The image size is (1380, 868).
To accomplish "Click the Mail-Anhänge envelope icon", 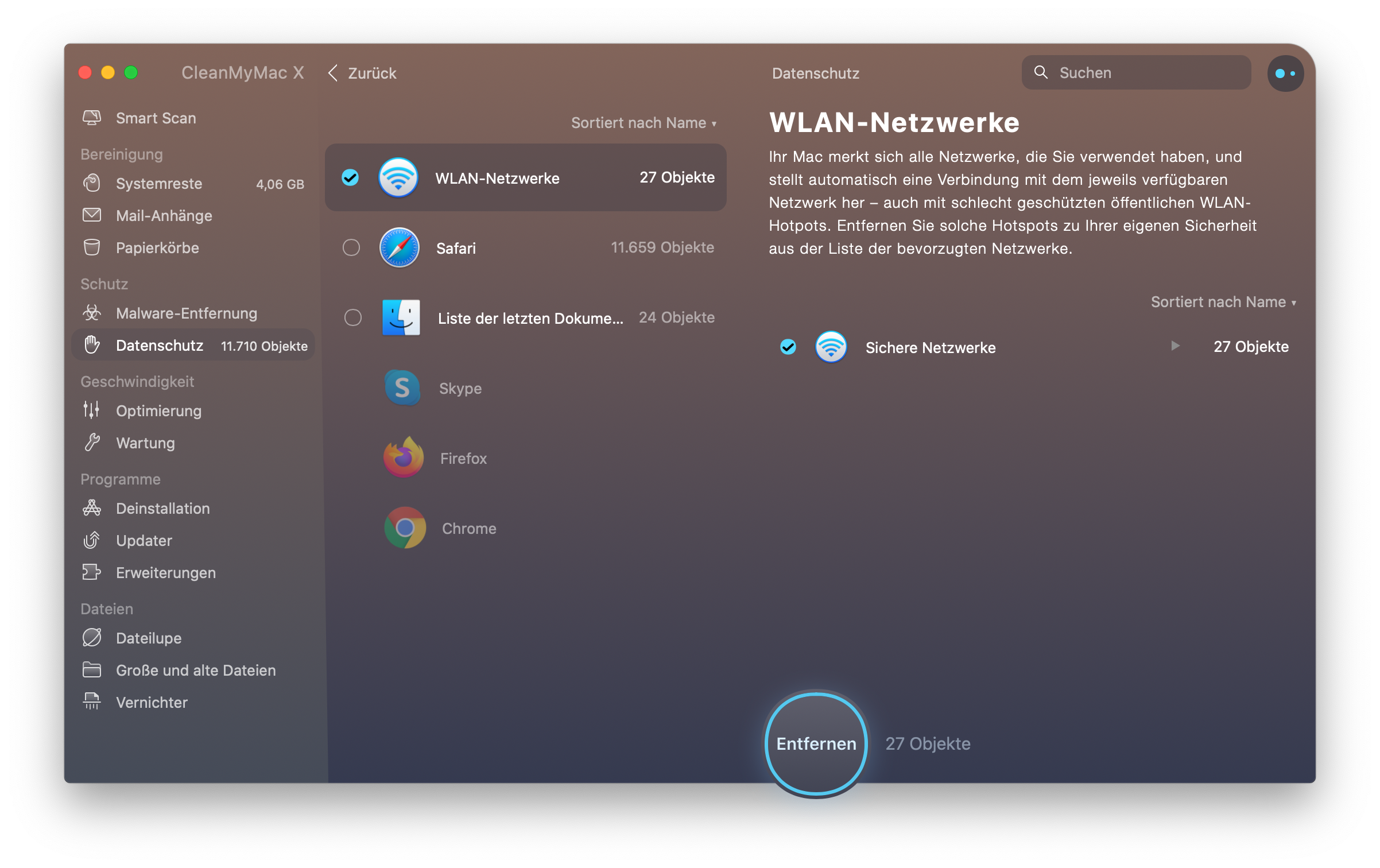I will (x=92, y=215).
